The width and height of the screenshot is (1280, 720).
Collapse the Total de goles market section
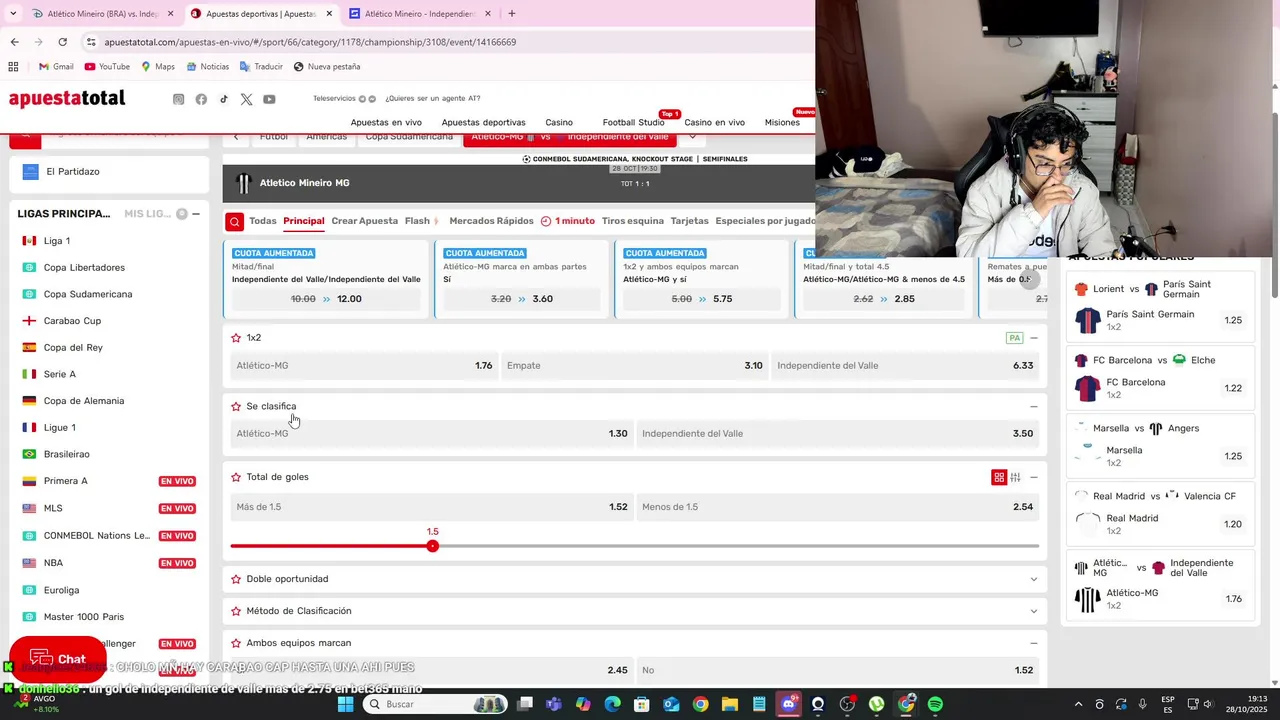point(1034,477)
